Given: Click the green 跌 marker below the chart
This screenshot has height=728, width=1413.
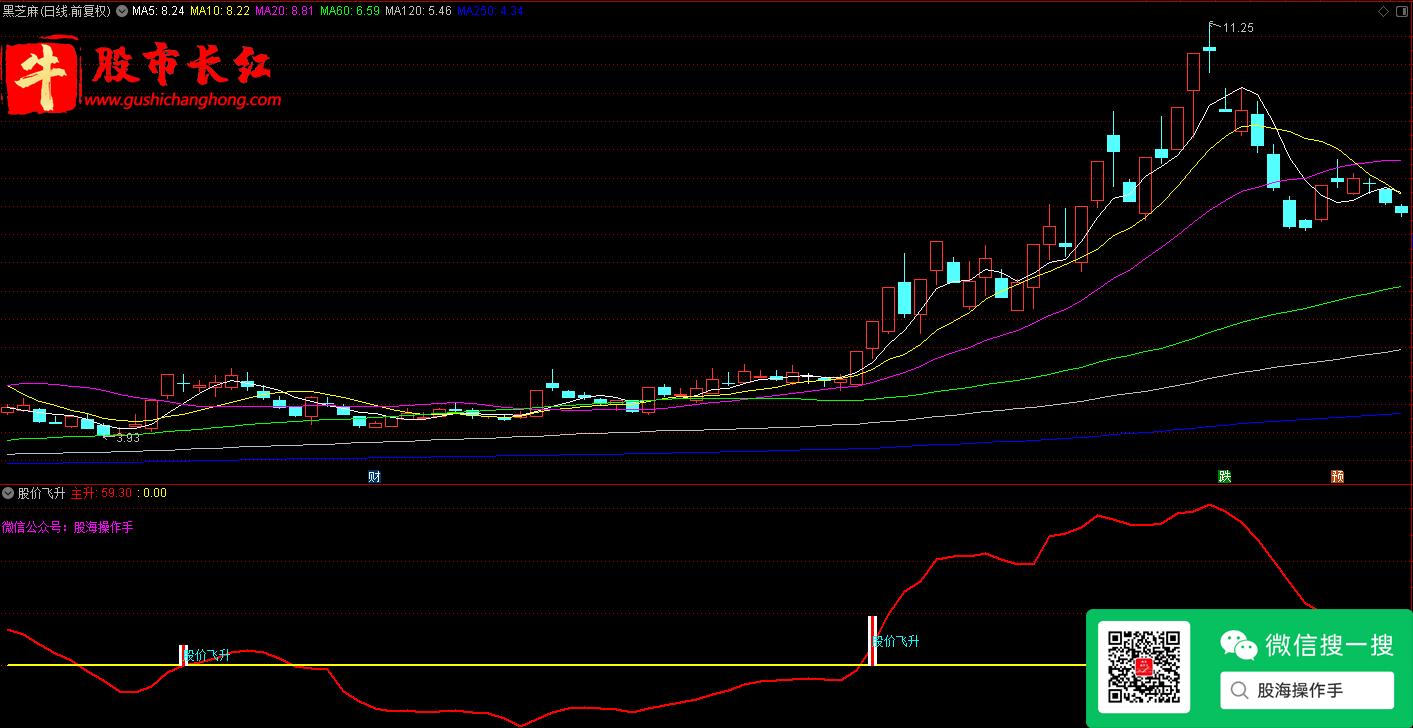Looking at the screenshot, I should [x=1224, y=476].
